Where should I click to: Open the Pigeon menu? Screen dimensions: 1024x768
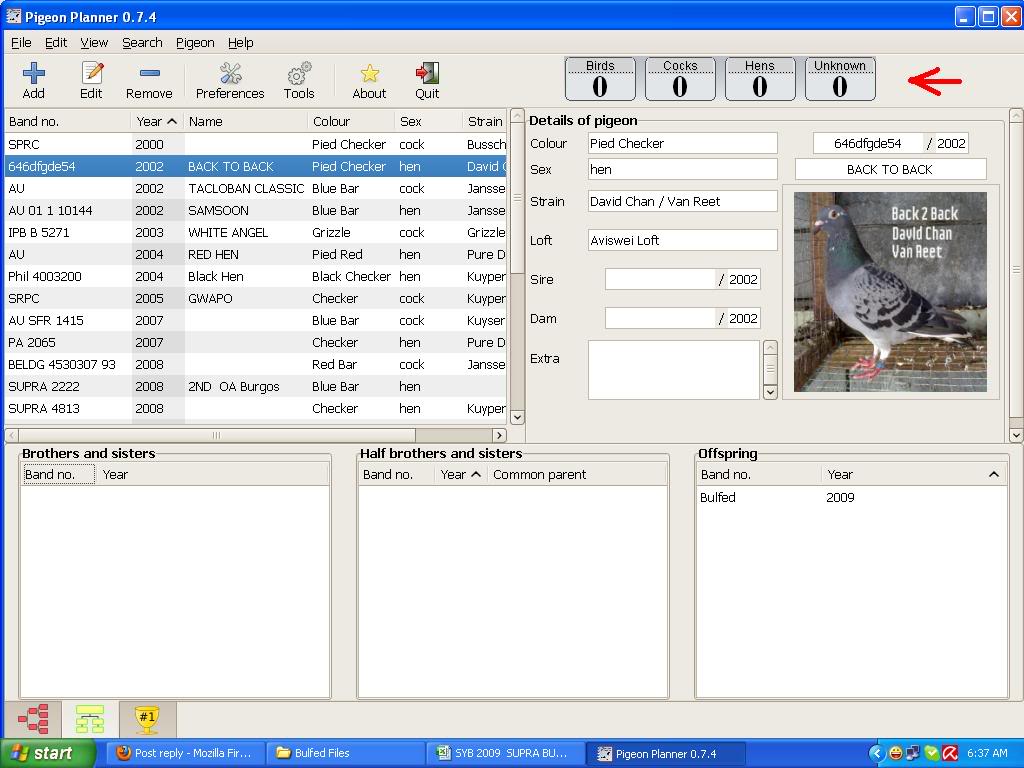[195, 43]
